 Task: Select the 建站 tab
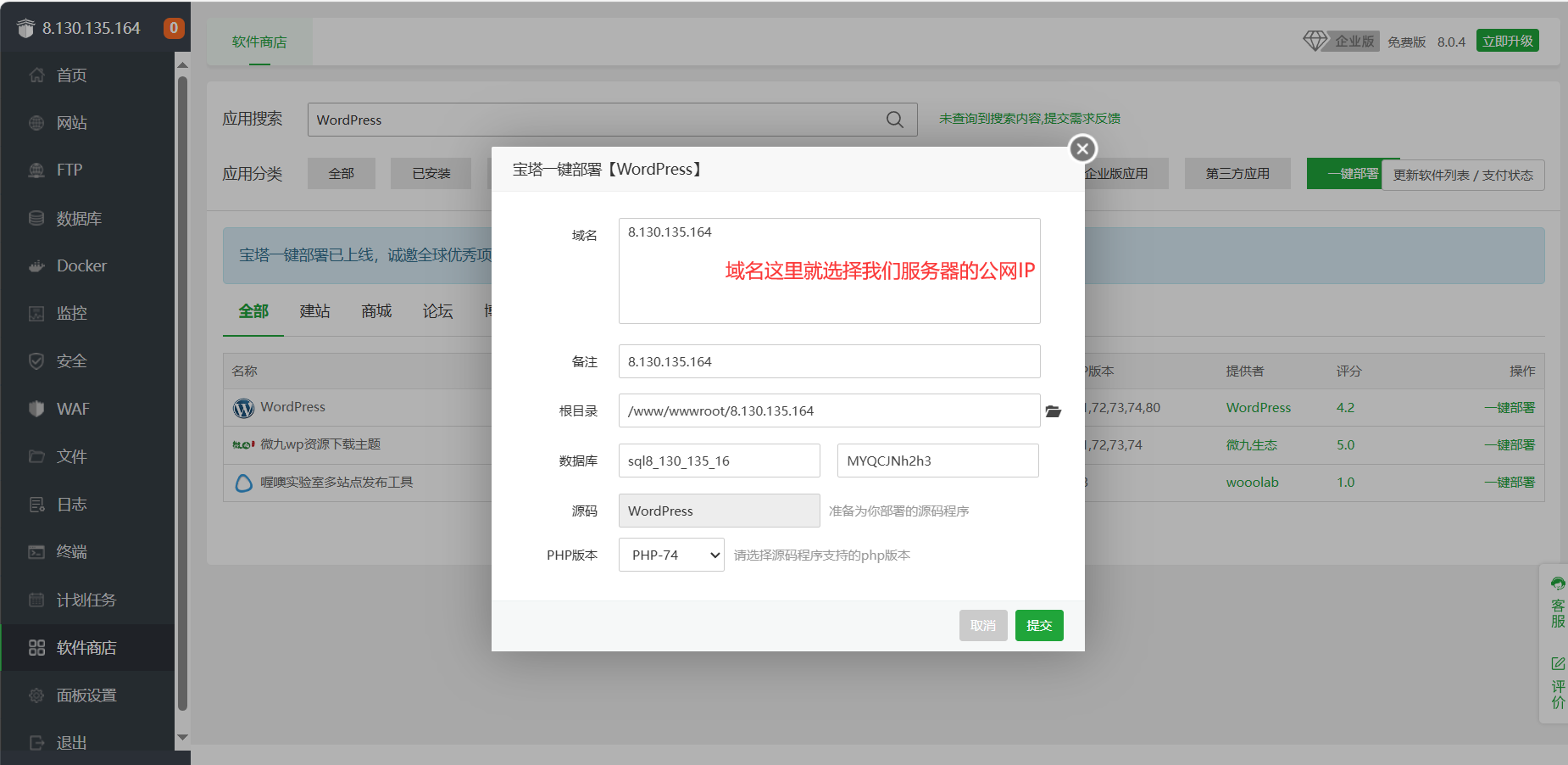(314, 311)
